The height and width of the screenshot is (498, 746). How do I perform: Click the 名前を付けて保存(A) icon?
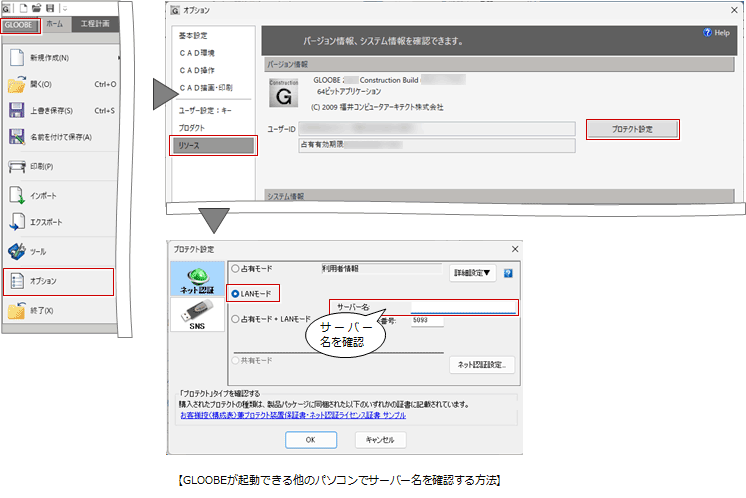(17, 137)
